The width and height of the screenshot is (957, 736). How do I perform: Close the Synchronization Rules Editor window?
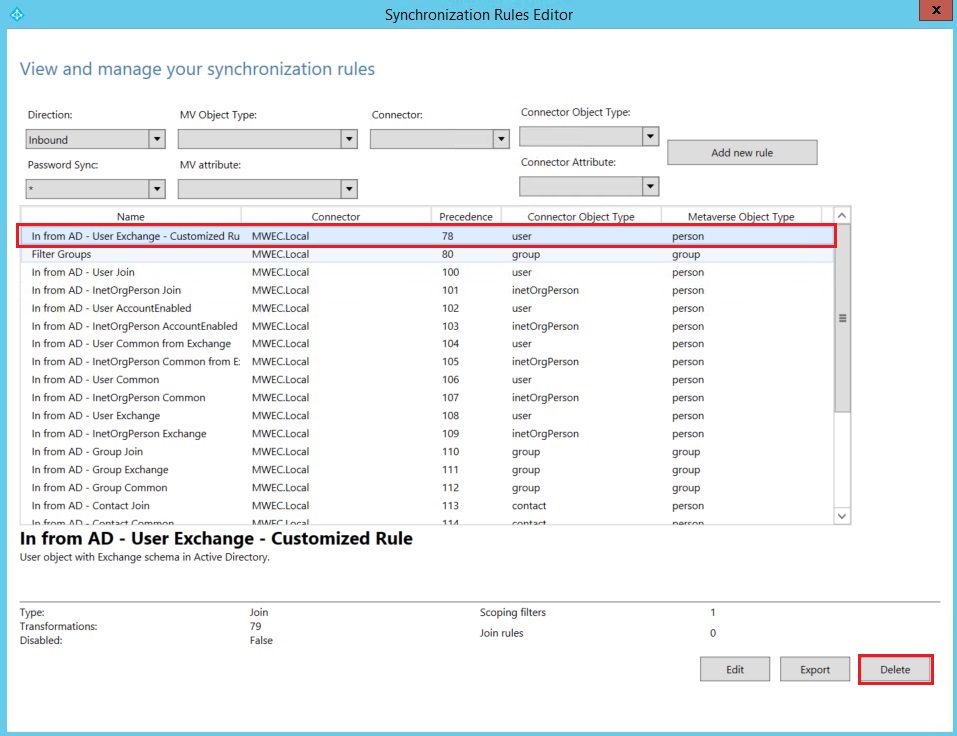pos(934,11)
